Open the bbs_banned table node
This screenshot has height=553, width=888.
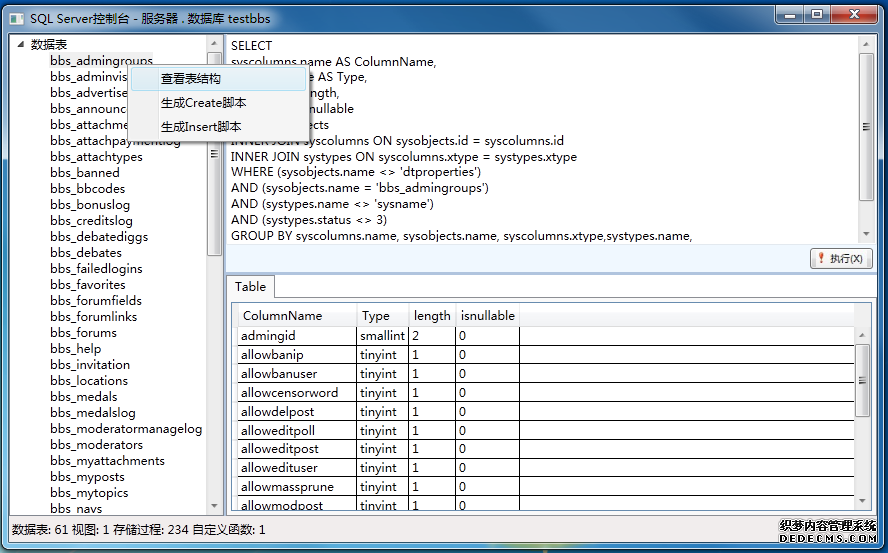pyautogui.click(x=85, y=173)
